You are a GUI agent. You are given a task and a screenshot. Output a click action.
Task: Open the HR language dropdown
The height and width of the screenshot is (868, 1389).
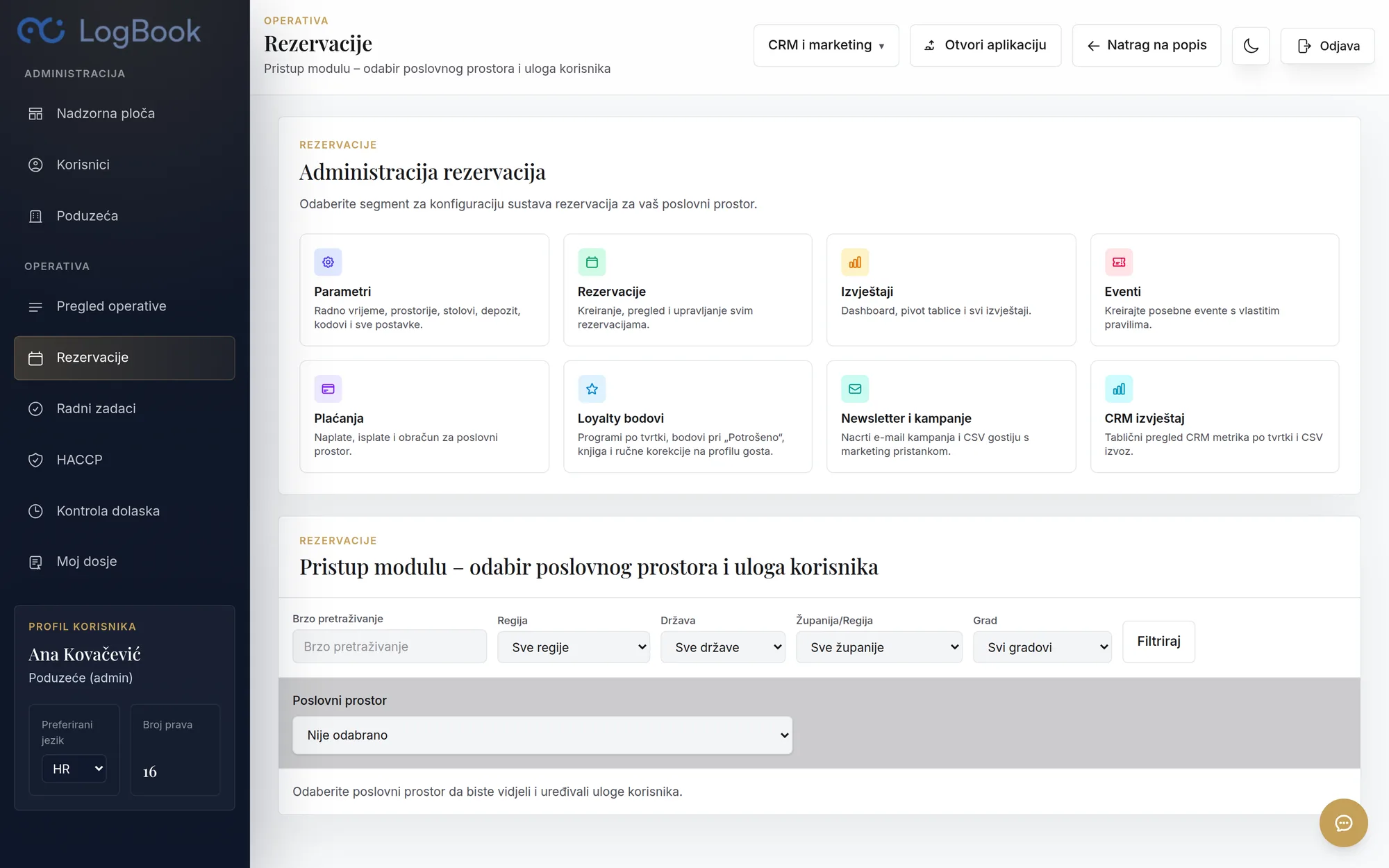pyautogui.click(x=74, y=769)
